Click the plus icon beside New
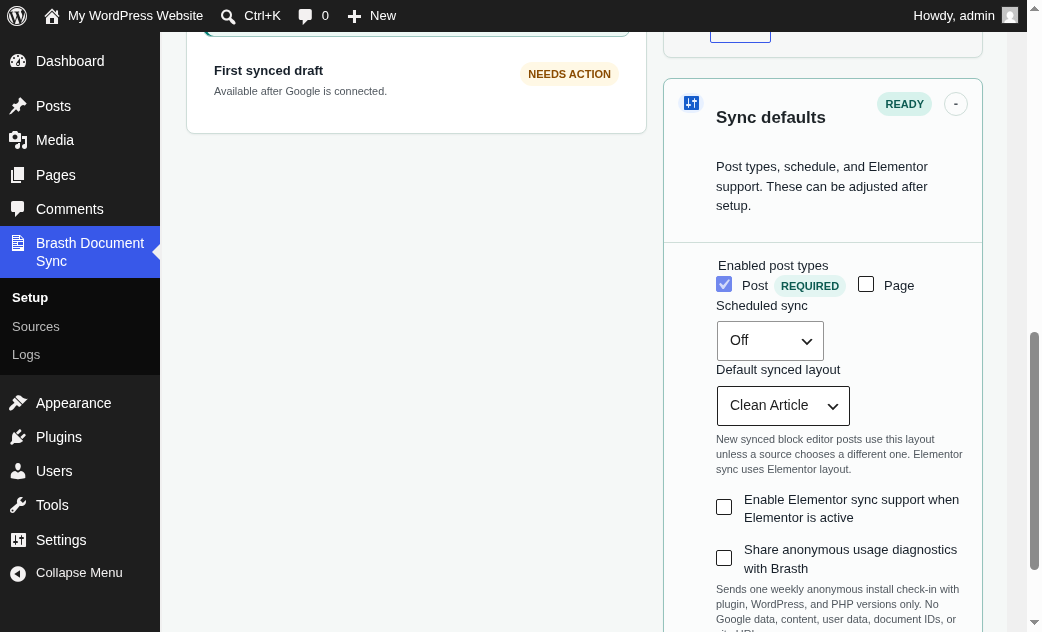 [354, 17]
